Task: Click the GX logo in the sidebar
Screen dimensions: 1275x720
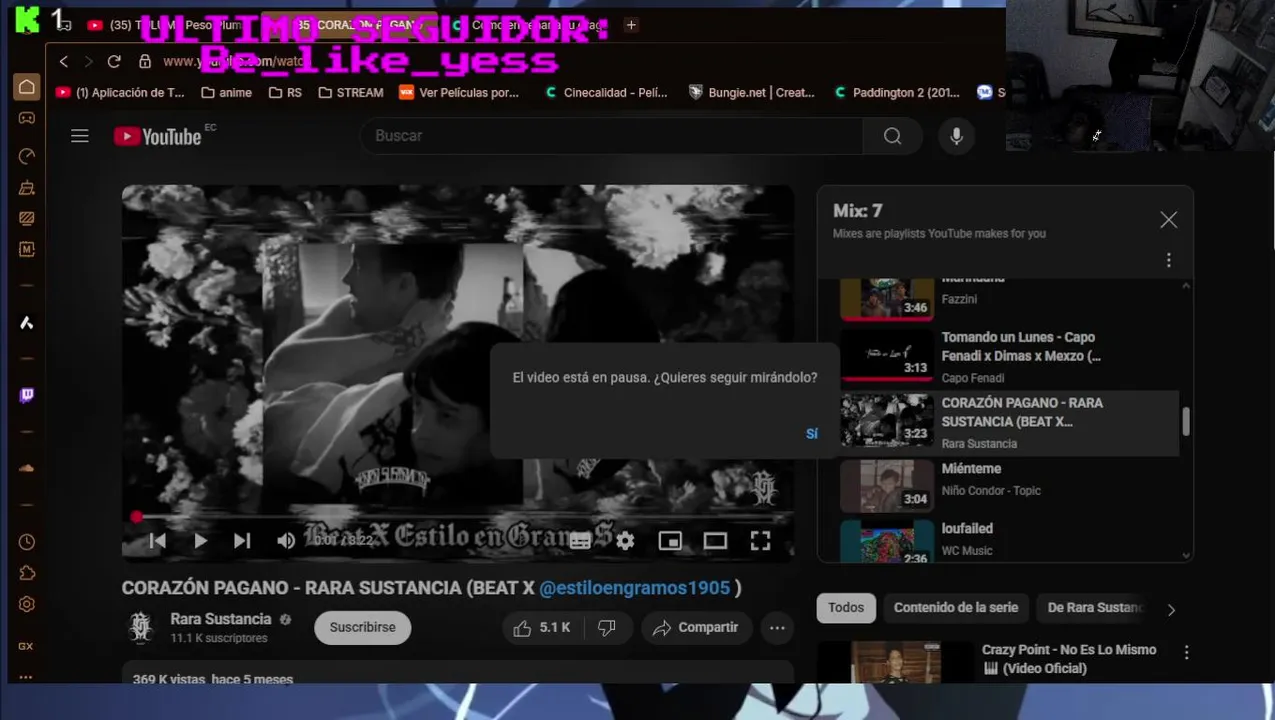Action: (26, 646)
